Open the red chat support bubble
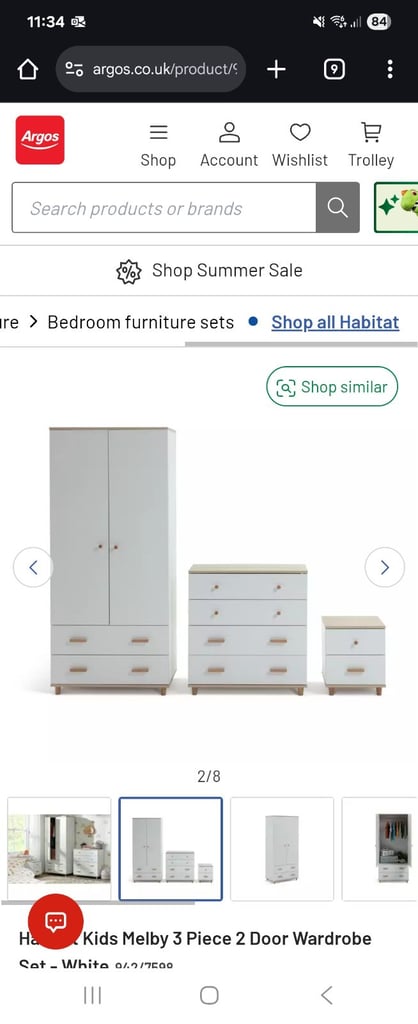418x1024 pixels. click(55, 921)
